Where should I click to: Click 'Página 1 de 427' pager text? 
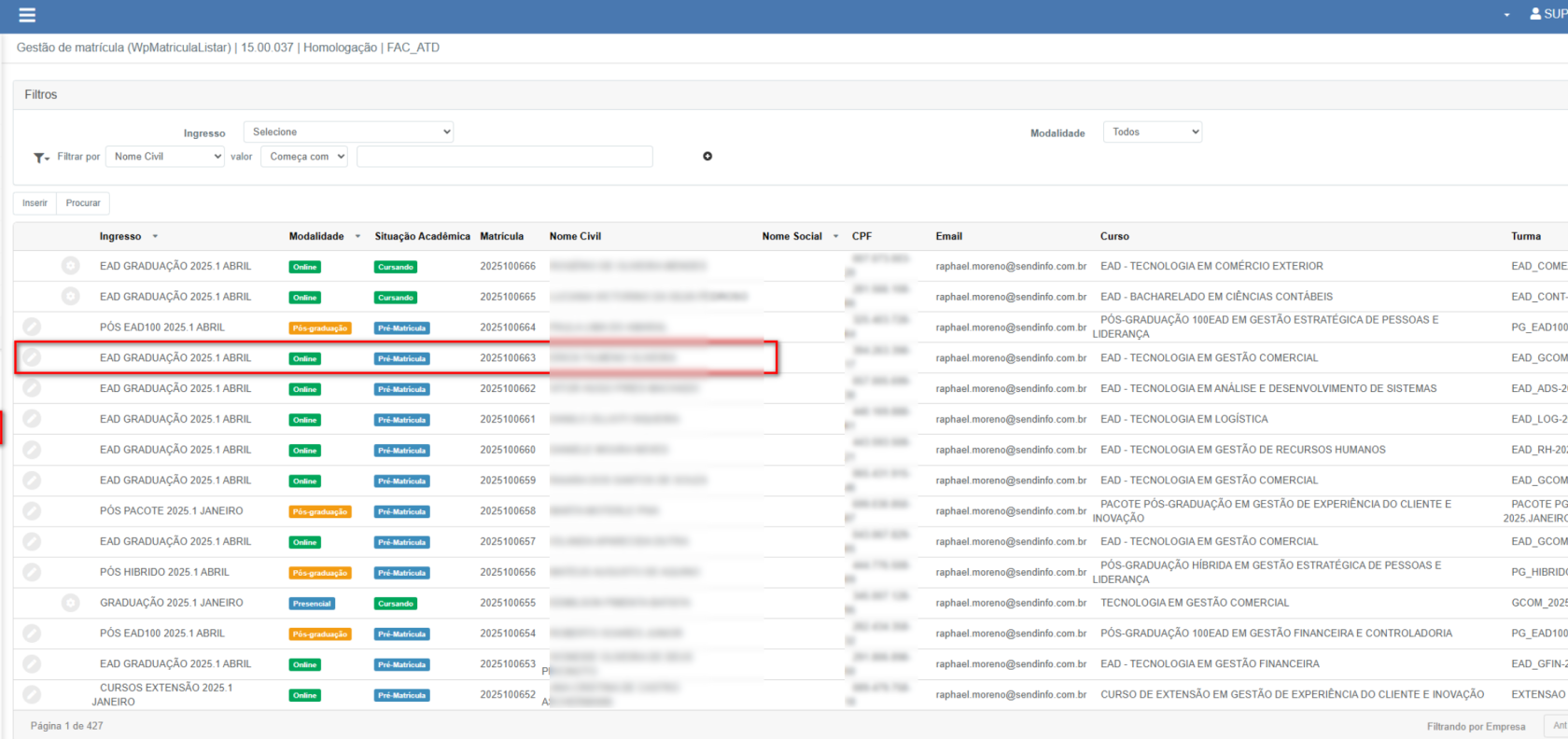67,726
